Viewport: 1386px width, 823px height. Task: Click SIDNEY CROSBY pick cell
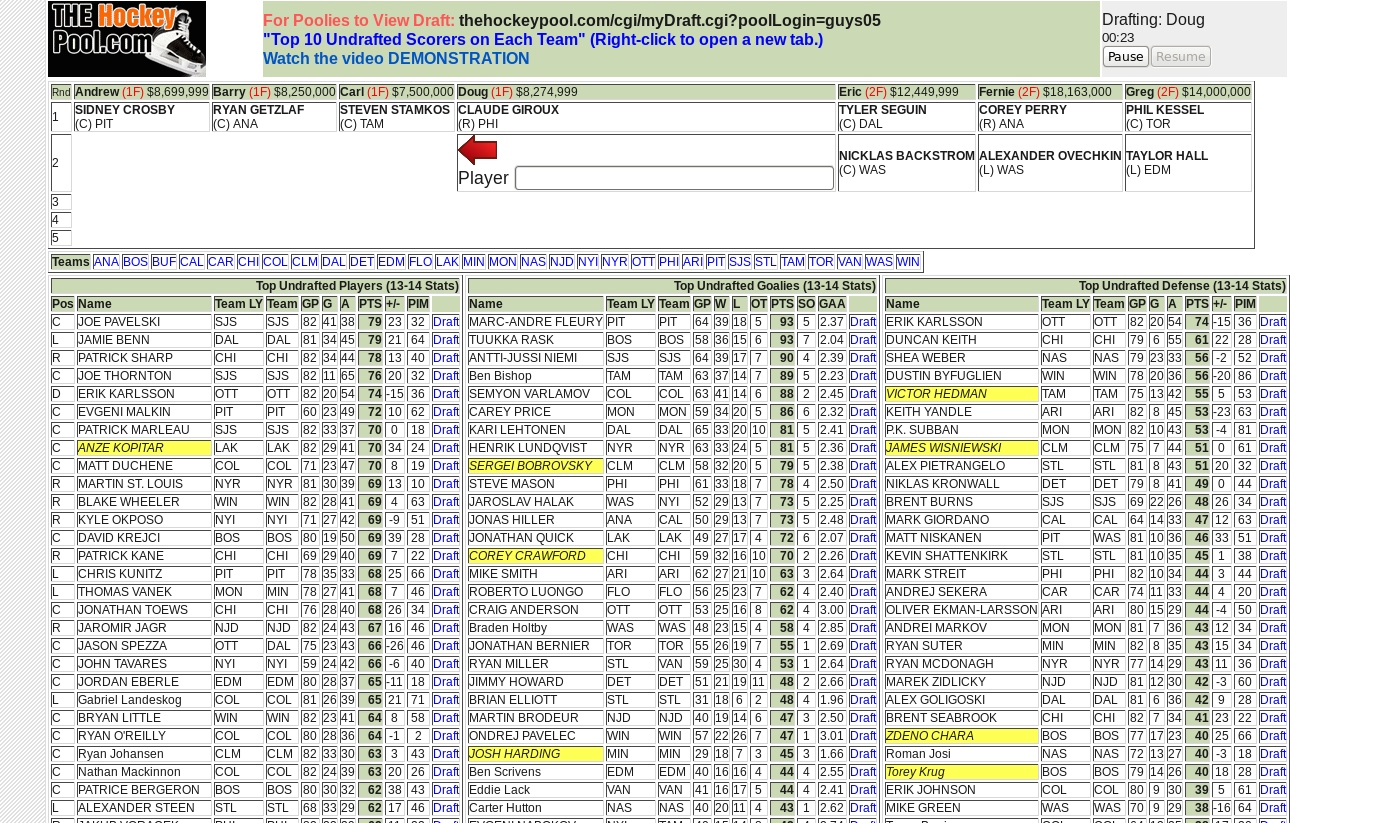click(x=141, y=117)
